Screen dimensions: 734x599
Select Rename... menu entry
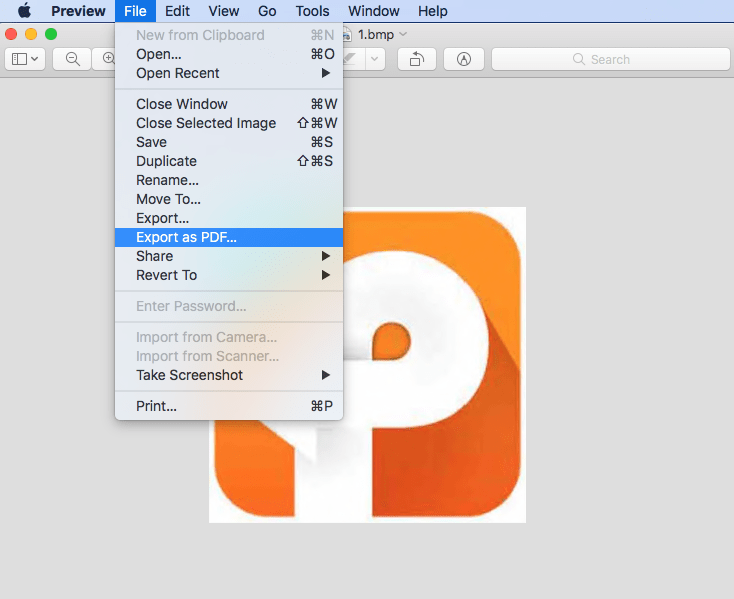(229, 180)
